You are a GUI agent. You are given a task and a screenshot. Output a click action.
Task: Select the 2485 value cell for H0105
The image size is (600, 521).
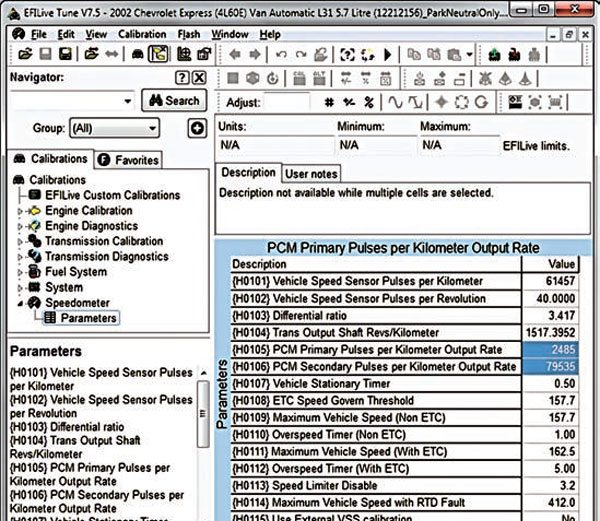(x=551, y=349)
